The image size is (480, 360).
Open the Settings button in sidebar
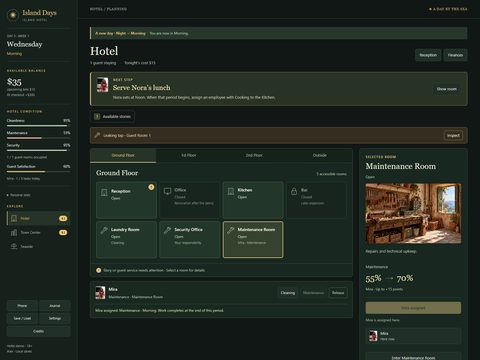click(x=55, y=318)
